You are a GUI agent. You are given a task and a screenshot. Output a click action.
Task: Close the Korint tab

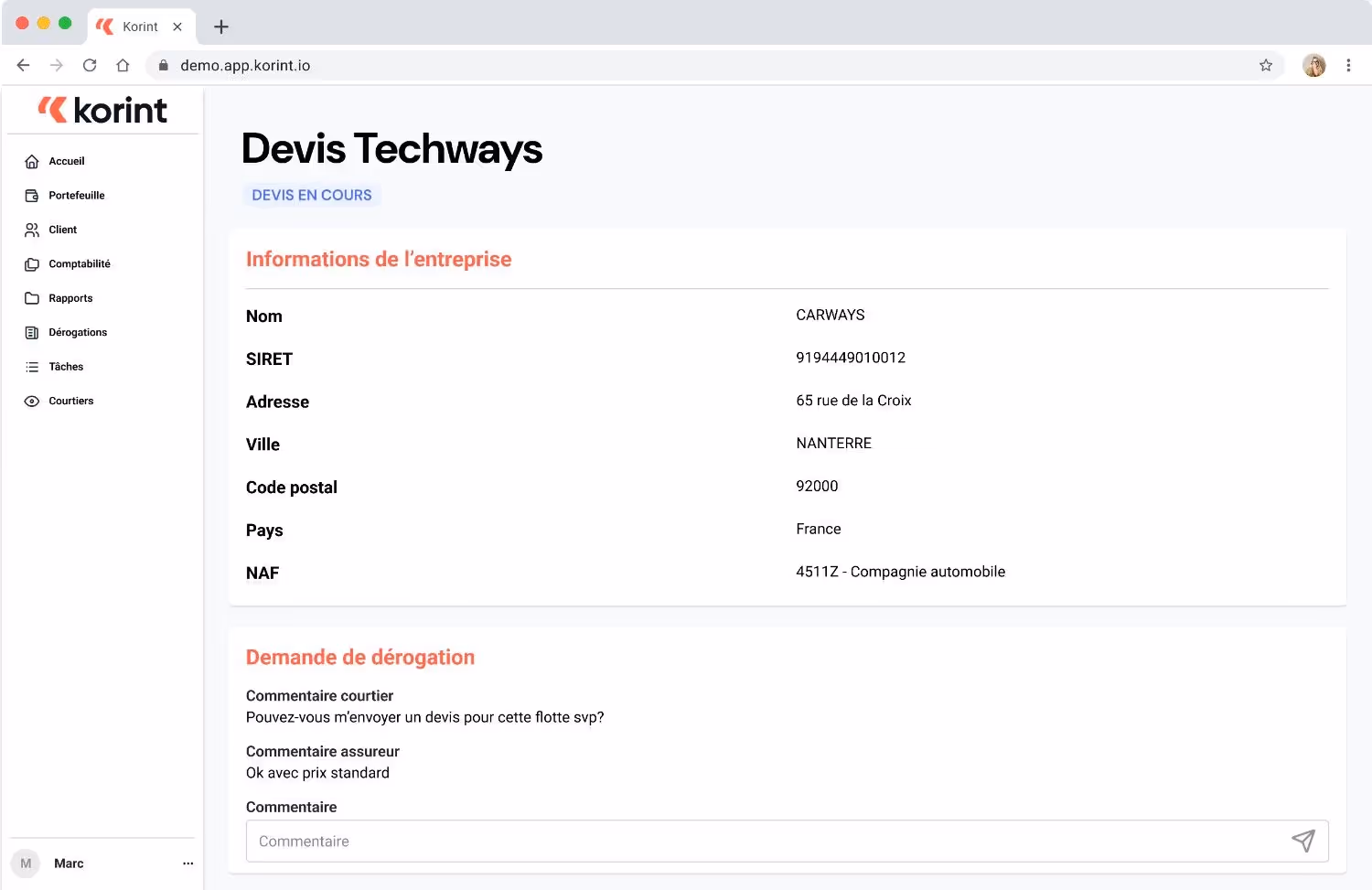coord(177,27)
